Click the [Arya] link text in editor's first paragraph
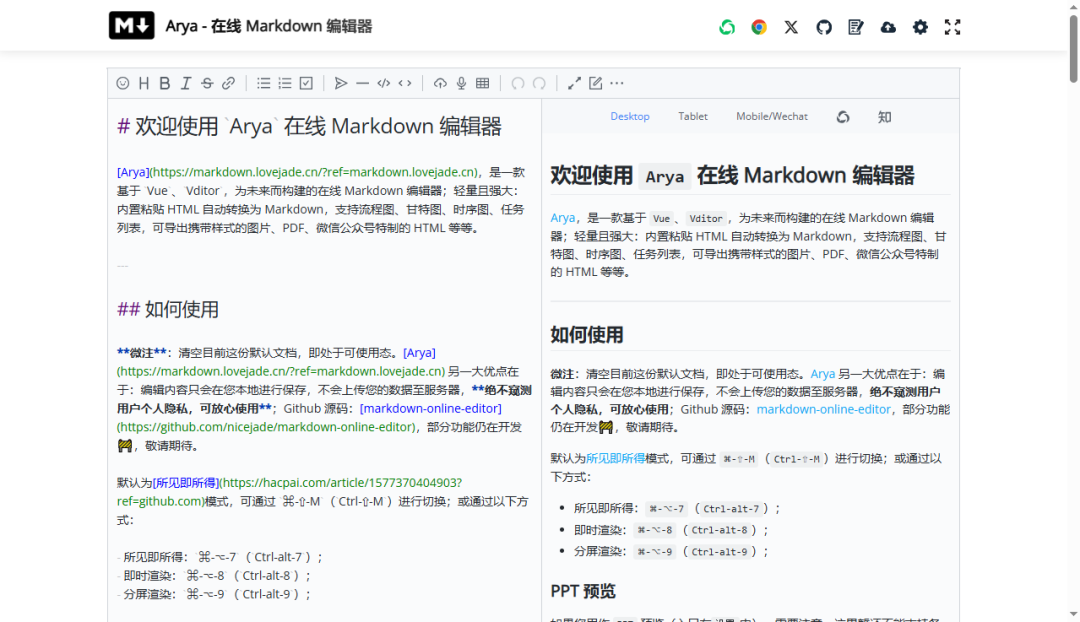Screen dimensions: 1080x622 (133, 172)
